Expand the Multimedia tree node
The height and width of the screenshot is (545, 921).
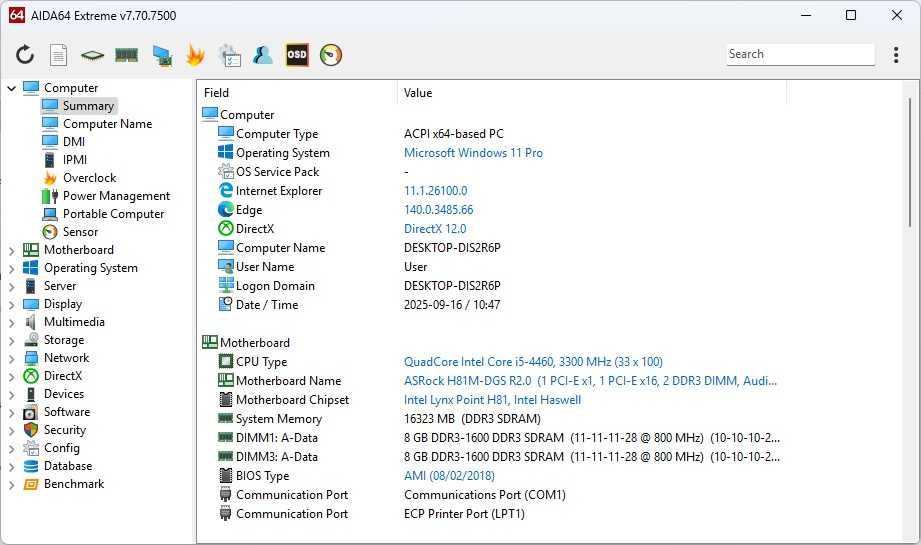click(x=12, y=323)
